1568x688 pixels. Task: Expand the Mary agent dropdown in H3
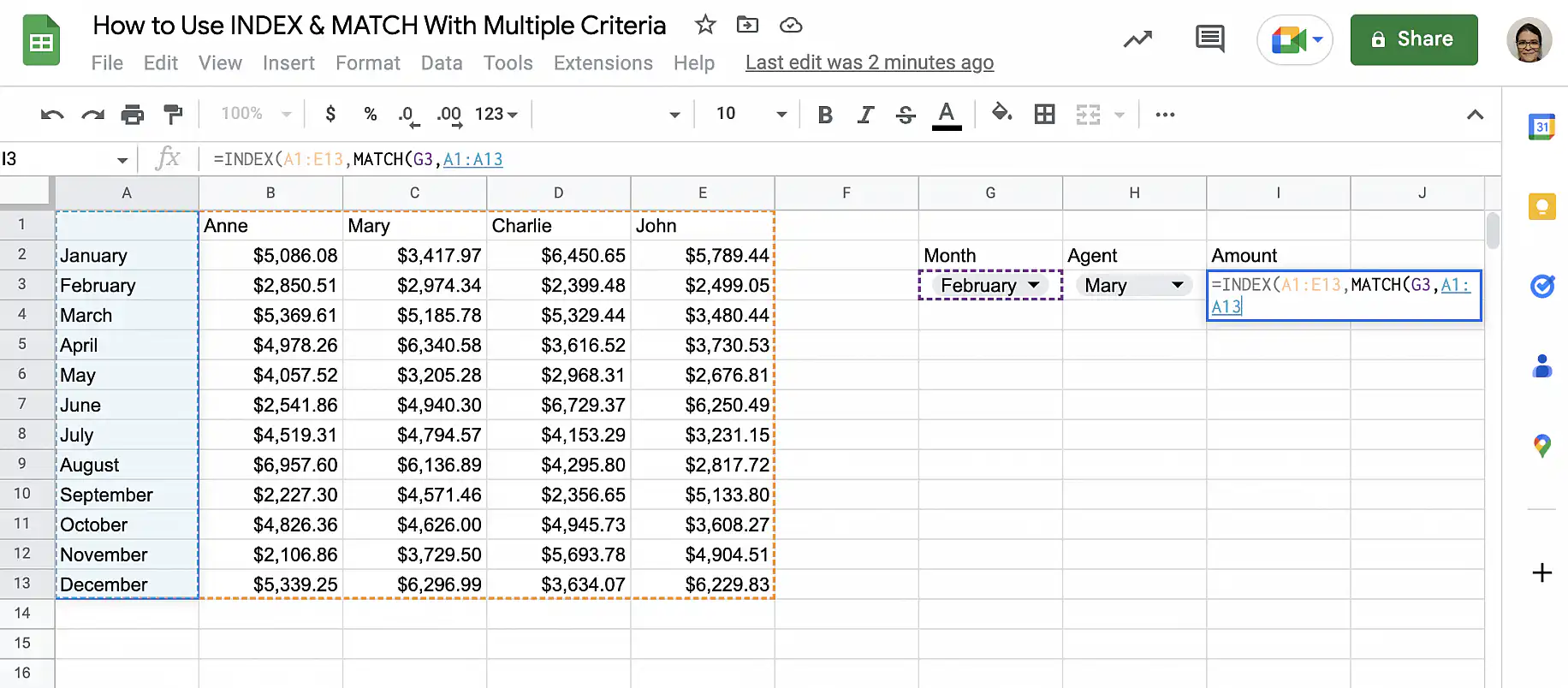[1178, 285]
